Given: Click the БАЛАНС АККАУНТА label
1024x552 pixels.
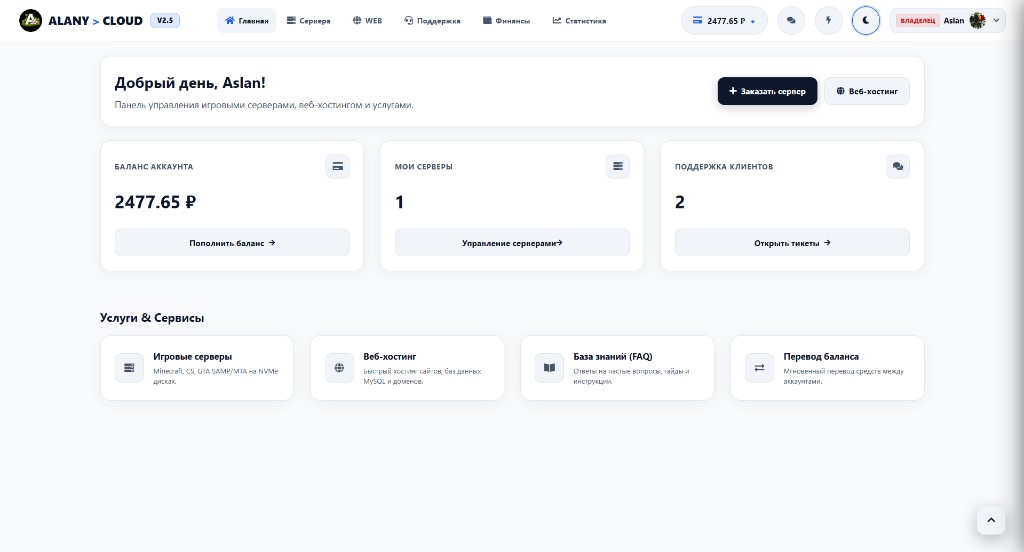Looking at the screenshot, I should tap(153, 167).
